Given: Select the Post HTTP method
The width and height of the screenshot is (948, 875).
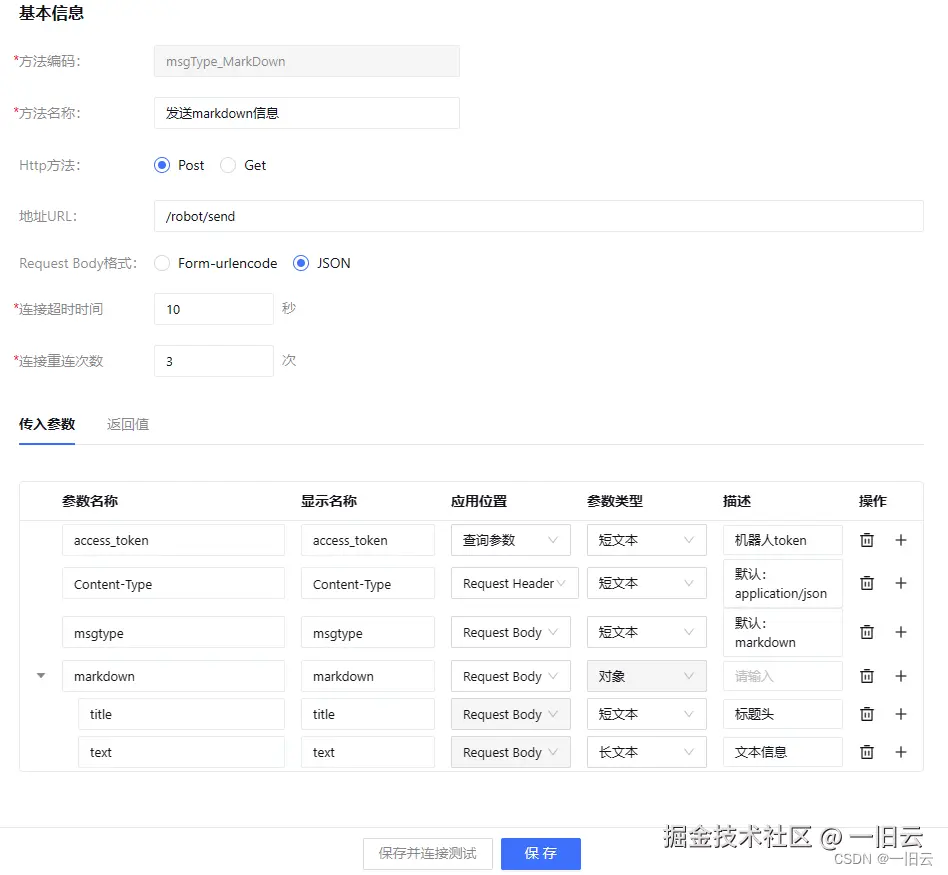Looking at the screenshot, I should (162, 165).
